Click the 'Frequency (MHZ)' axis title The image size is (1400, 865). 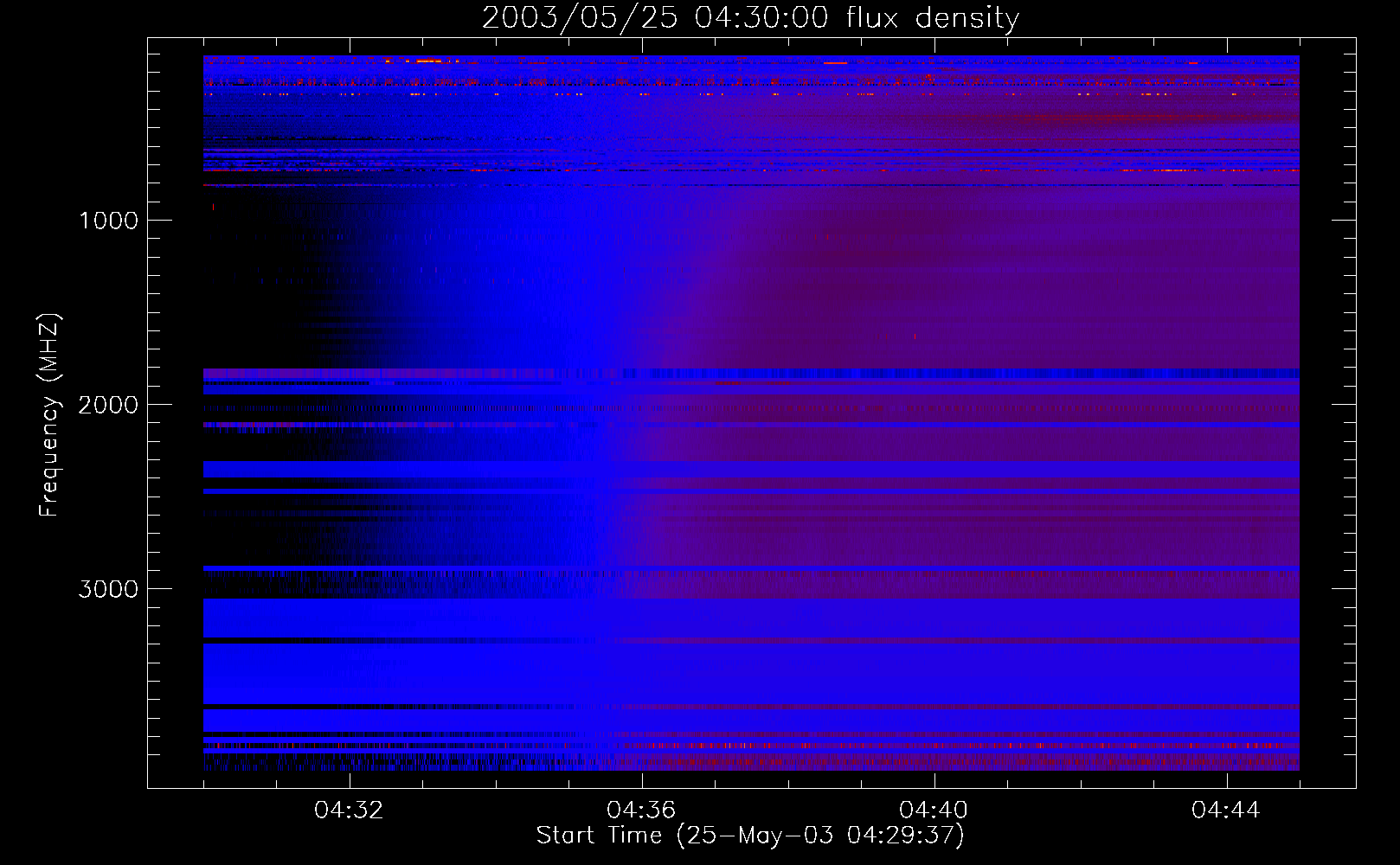click(x=48, y=415)
